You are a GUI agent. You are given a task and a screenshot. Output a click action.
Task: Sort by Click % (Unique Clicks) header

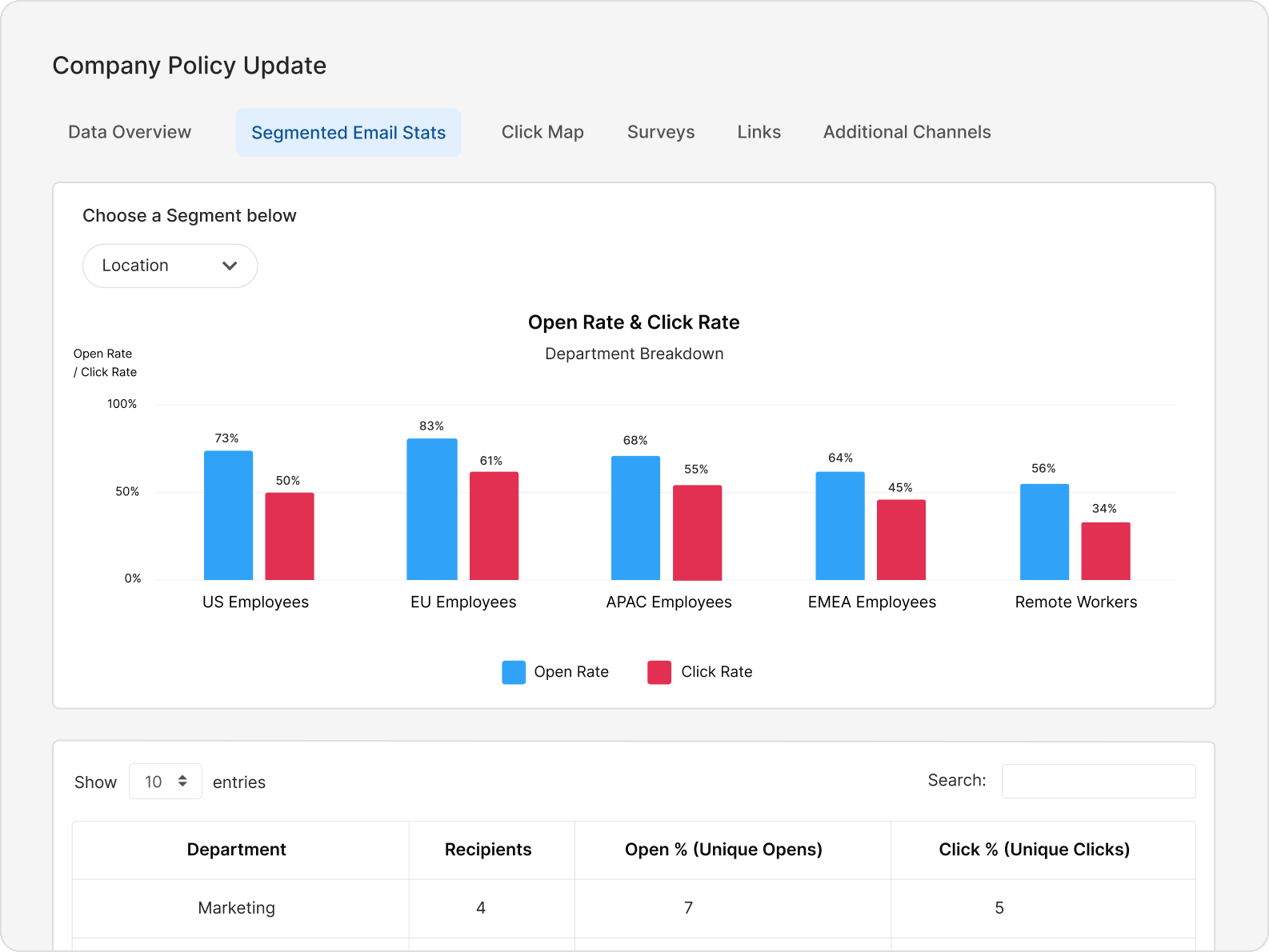point(1034,850)
